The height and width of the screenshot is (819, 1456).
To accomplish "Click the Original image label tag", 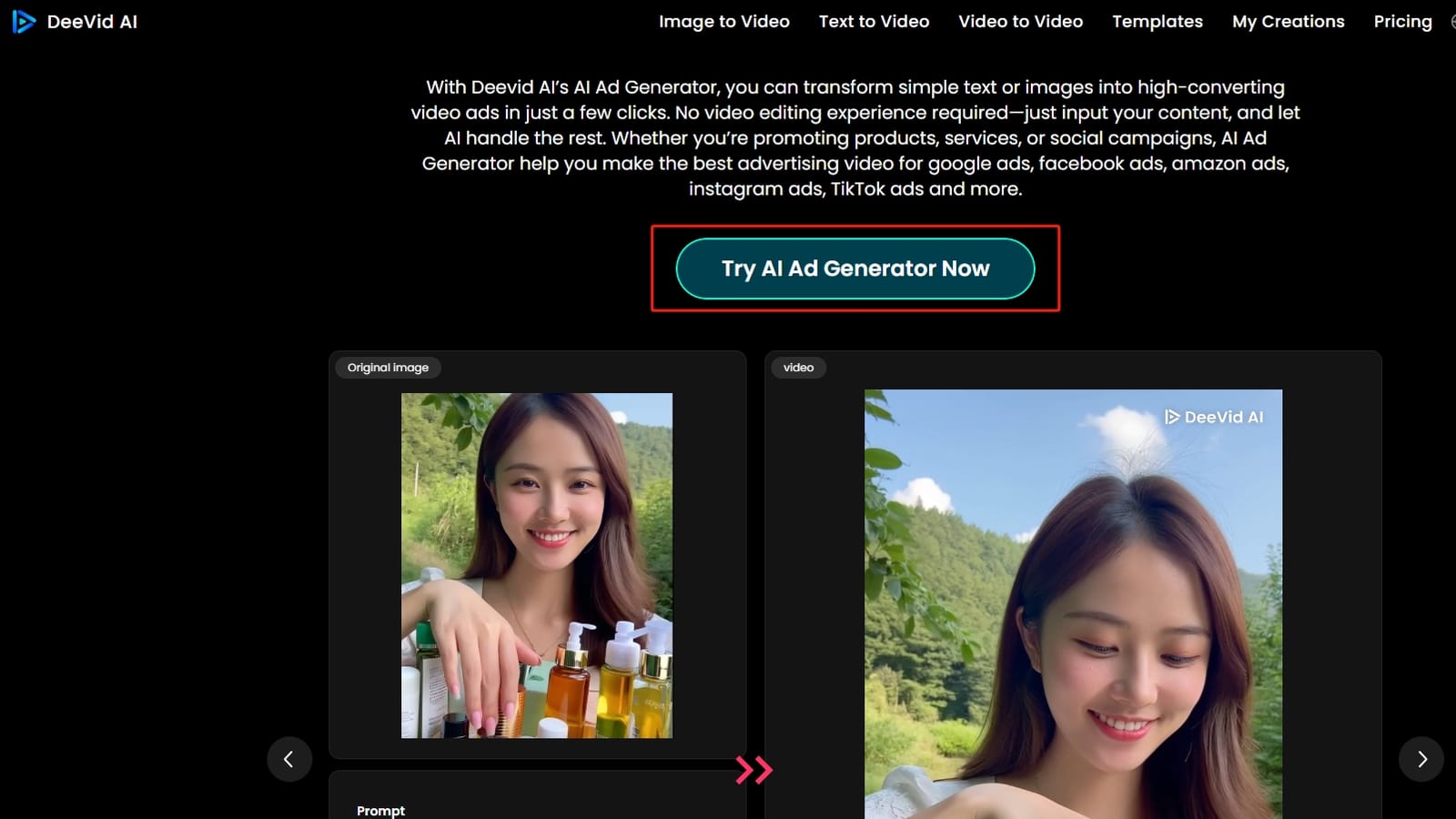I will click(x=388, y=367).
